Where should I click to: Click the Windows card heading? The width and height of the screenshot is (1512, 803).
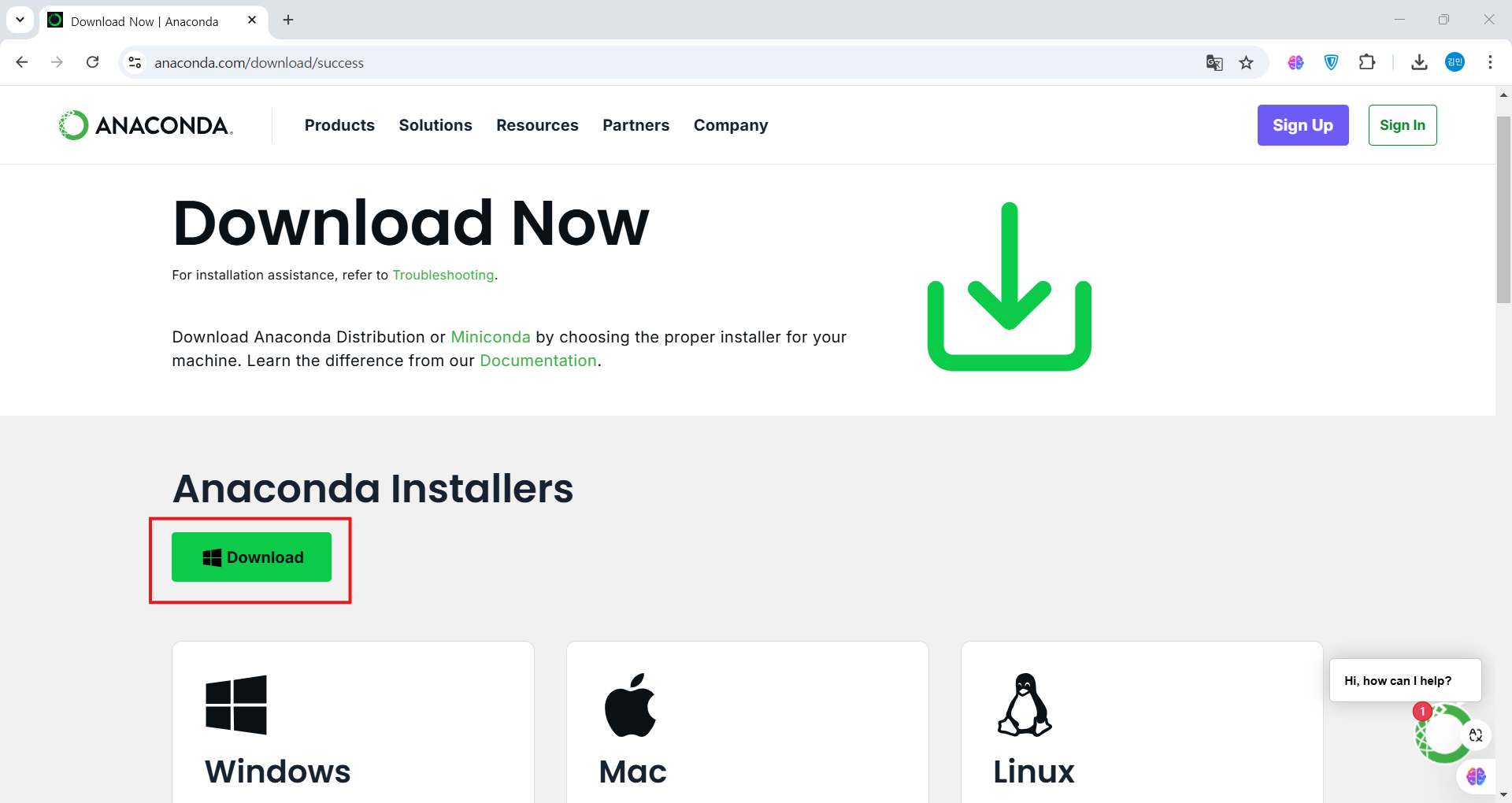coord(277,772)
